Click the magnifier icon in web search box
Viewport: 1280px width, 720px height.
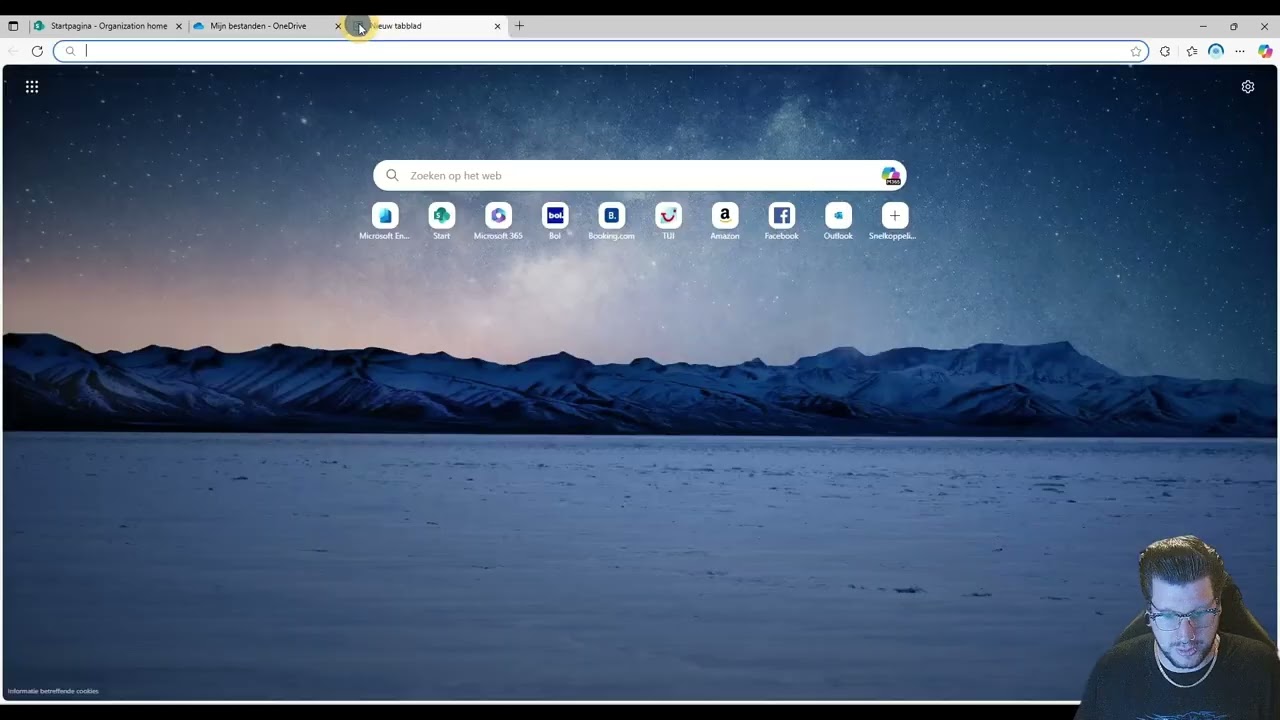(x=392, y=176)
